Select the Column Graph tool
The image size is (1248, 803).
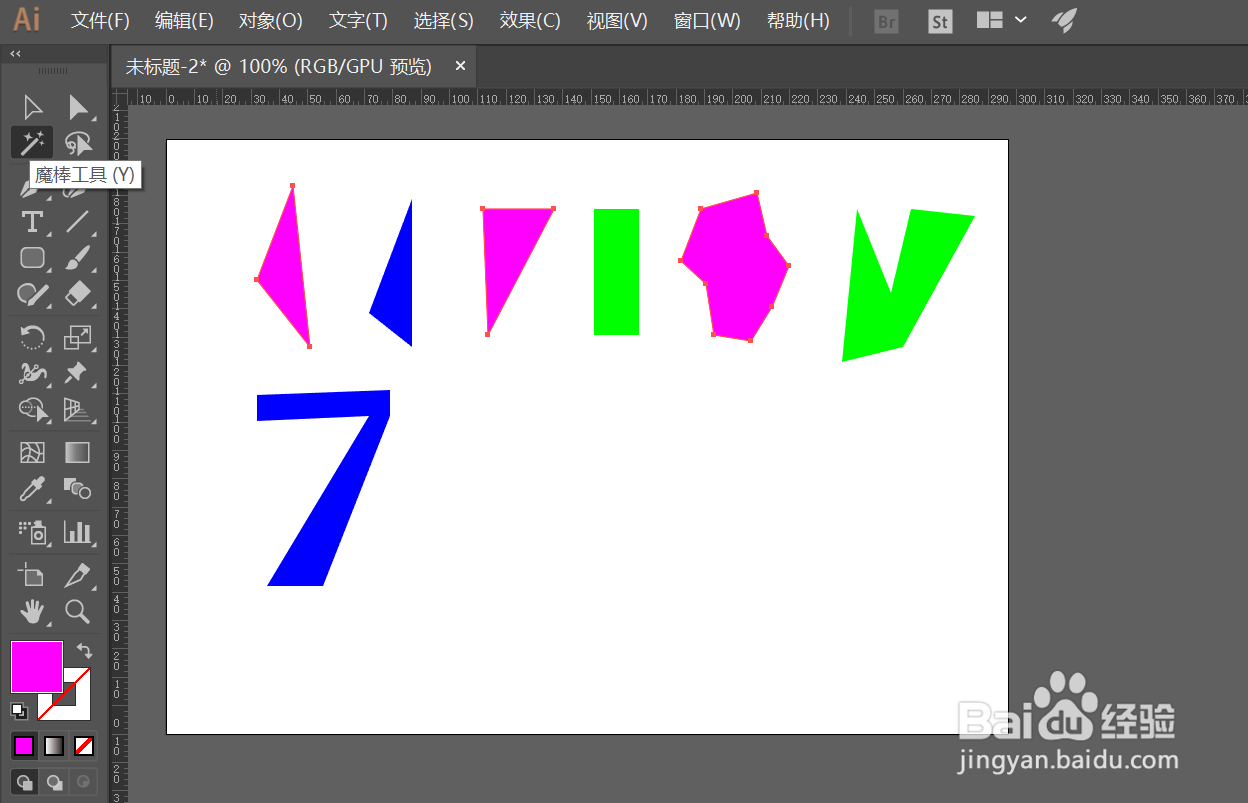tap(78, 532)
